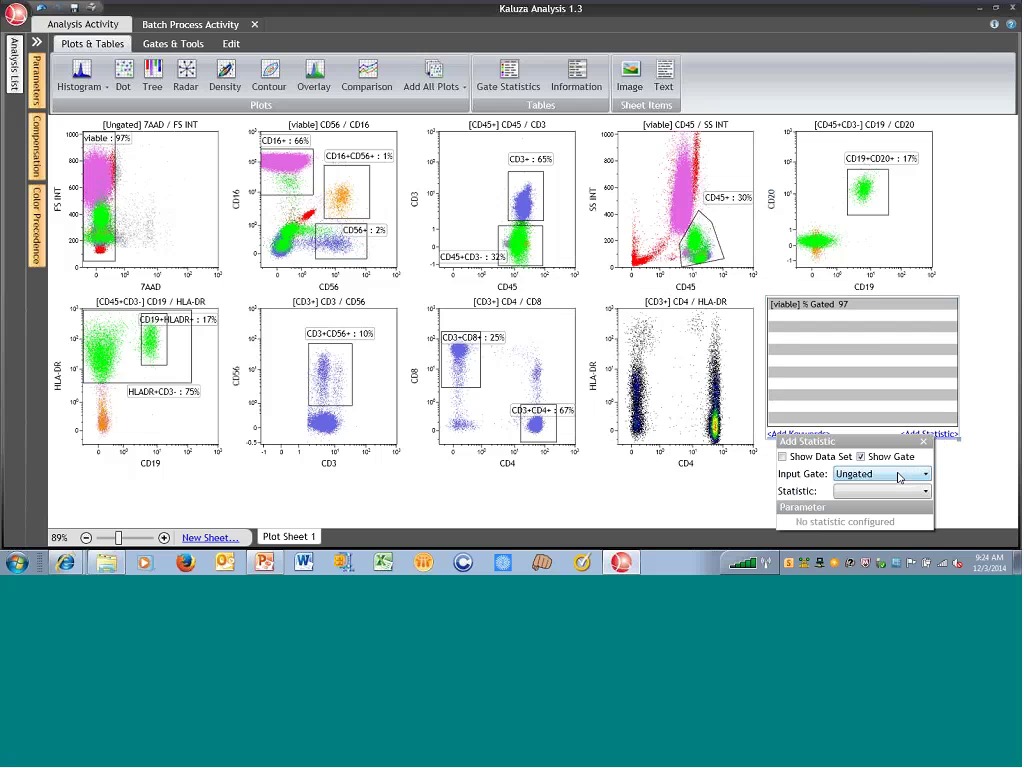Click the New Sheet link

click(210, 538)
